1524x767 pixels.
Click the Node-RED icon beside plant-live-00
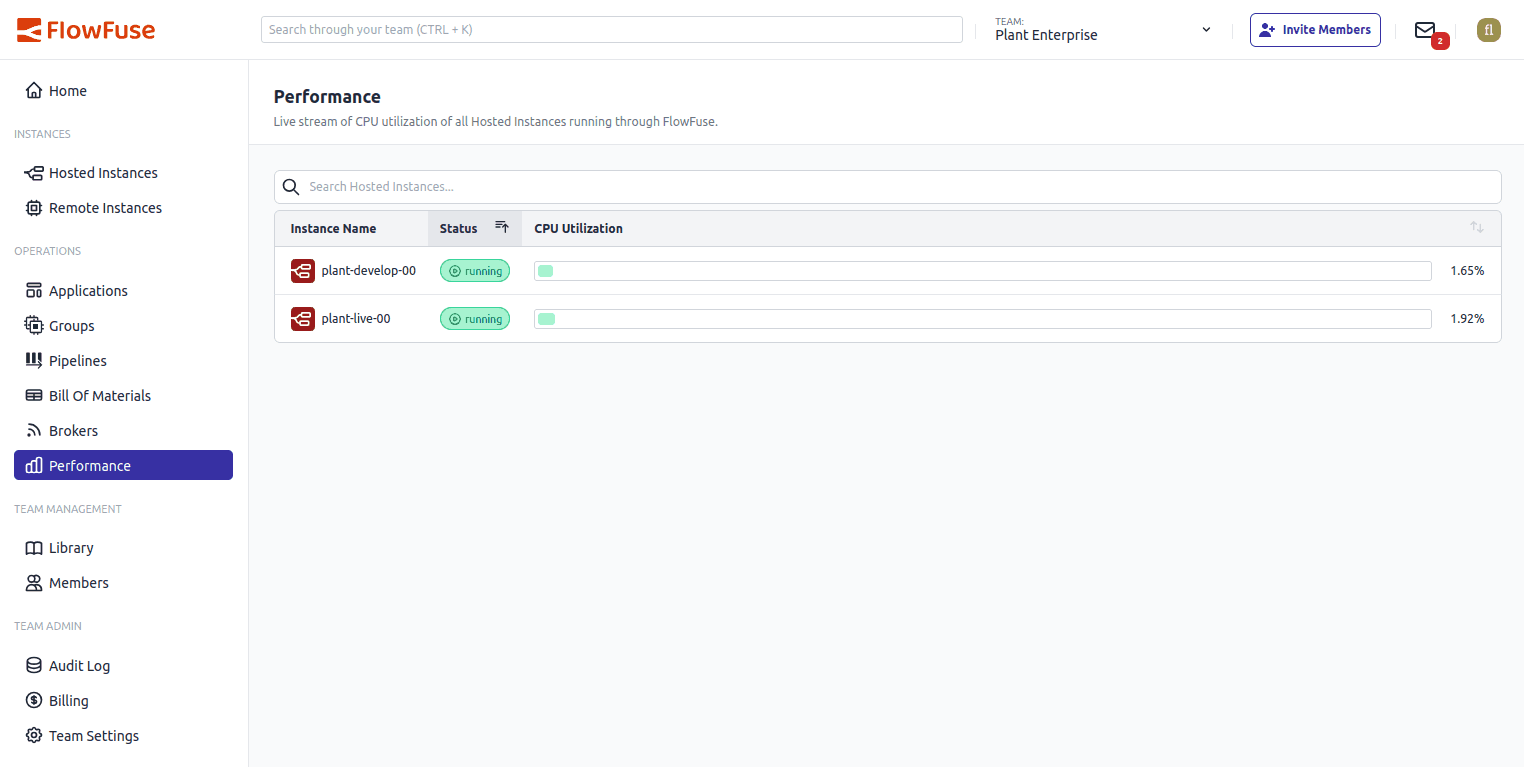(x=302, y=318)
